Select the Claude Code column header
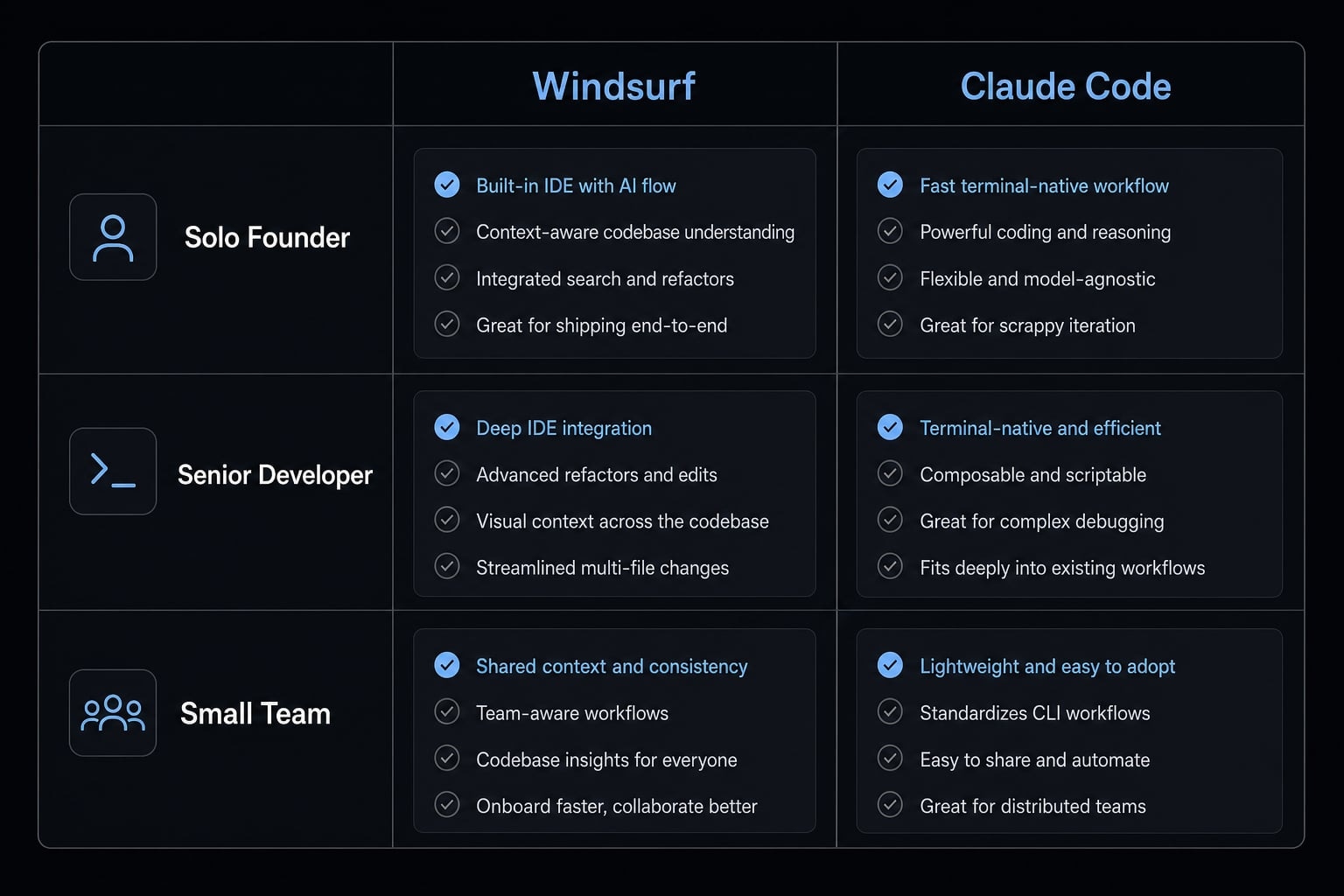This screenshot has width=1344, height=896. 1066,86
